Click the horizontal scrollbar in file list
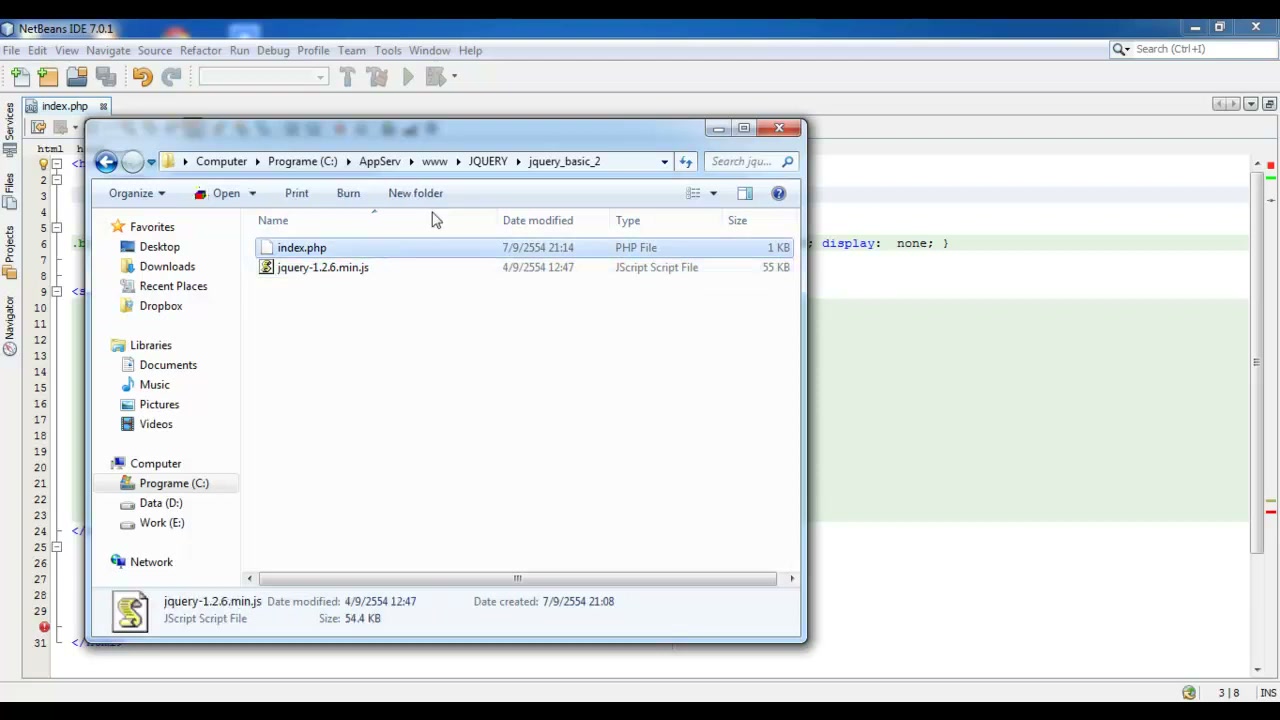This screenshot has height=720, width=1280. pos(518,578)
